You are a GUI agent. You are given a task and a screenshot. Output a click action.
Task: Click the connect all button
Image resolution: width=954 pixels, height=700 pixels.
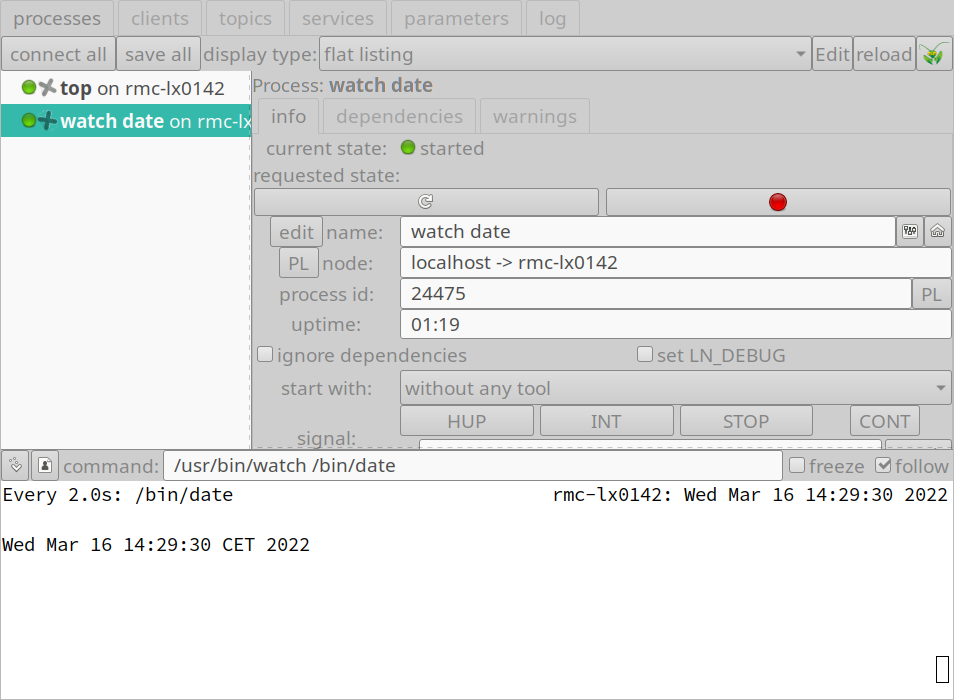[x=58, y=54]
